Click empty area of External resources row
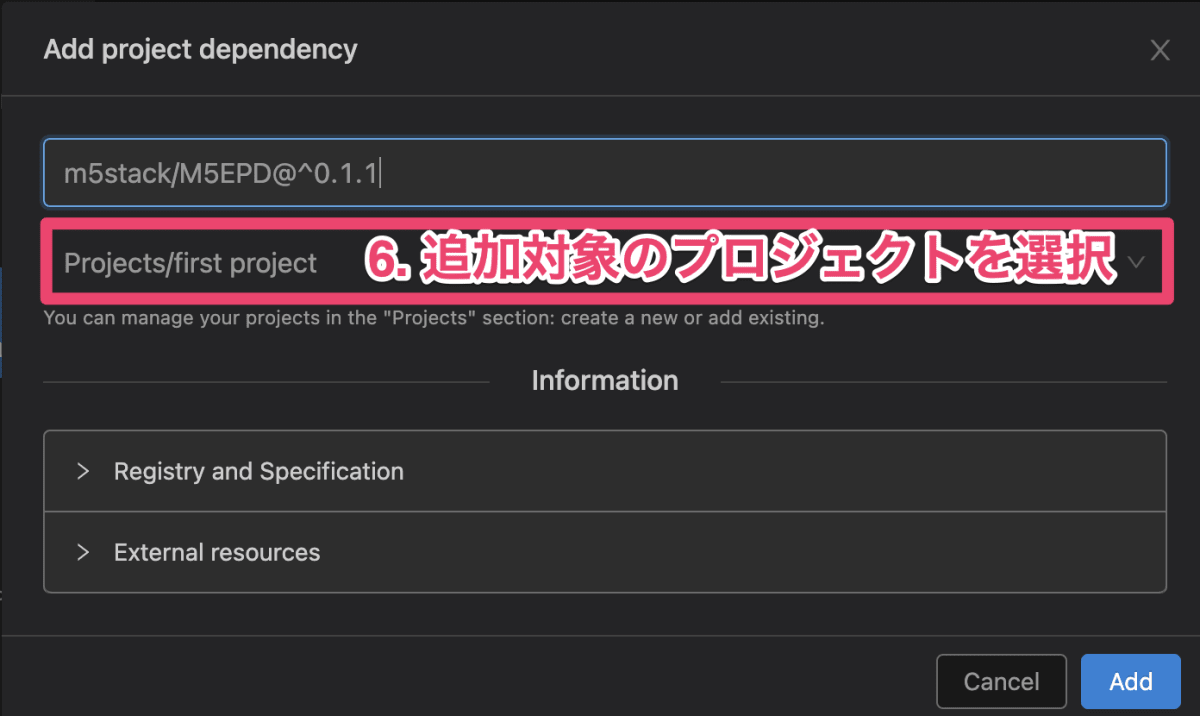 [x=740, y=552]
